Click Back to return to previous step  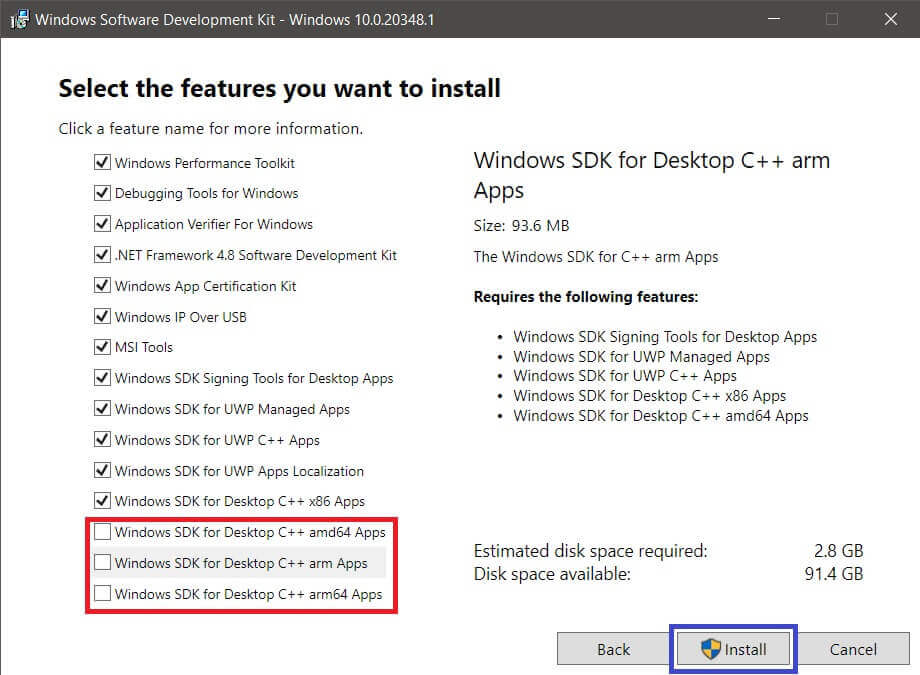coord(613,648)
